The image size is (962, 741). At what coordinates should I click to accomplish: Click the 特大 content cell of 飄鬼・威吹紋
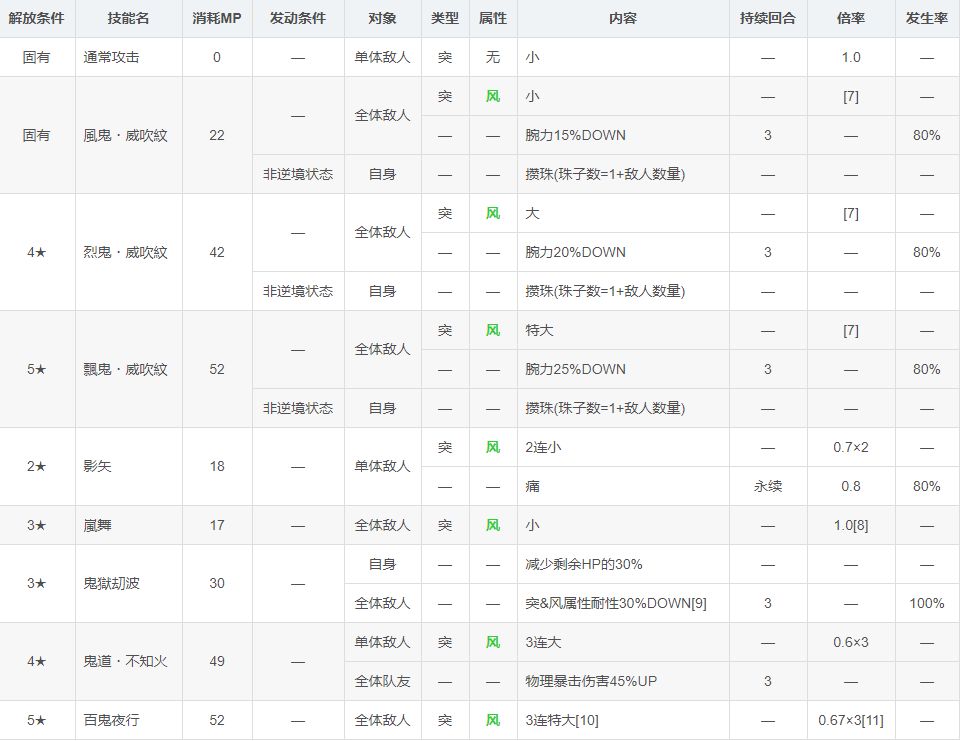pyautogui.click(x=623, y=331)
